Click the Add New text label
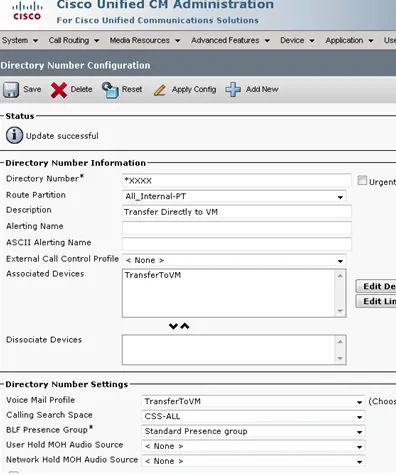 (262, 89)
